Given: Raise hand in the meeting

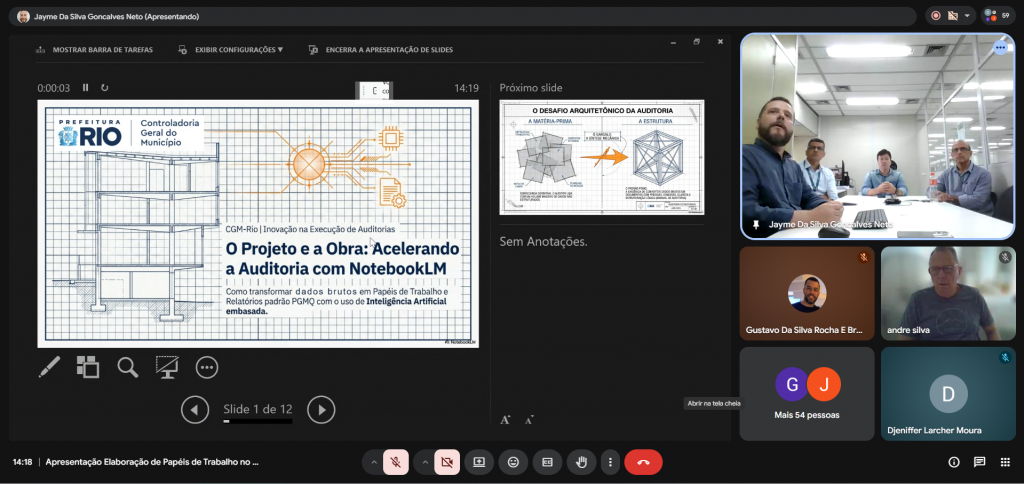Looking at the screenshot, I should (x=581, y=462).
